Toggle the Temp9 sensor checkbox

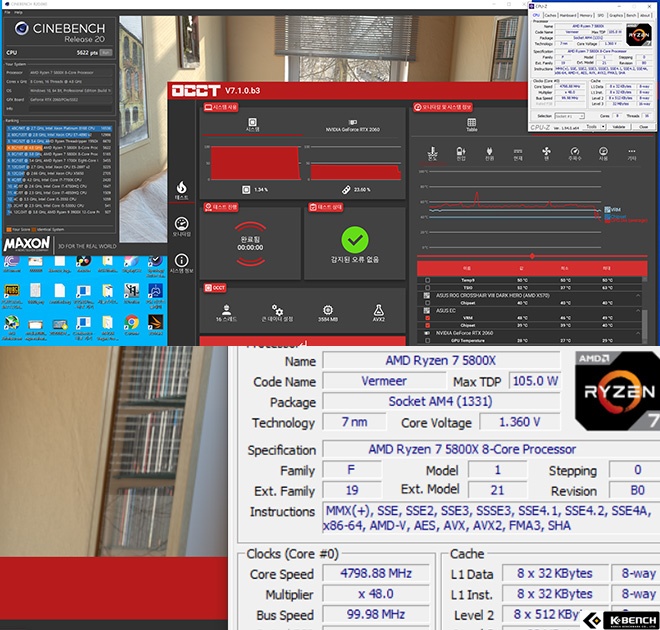pyautogui.click(x=428, y=280)
